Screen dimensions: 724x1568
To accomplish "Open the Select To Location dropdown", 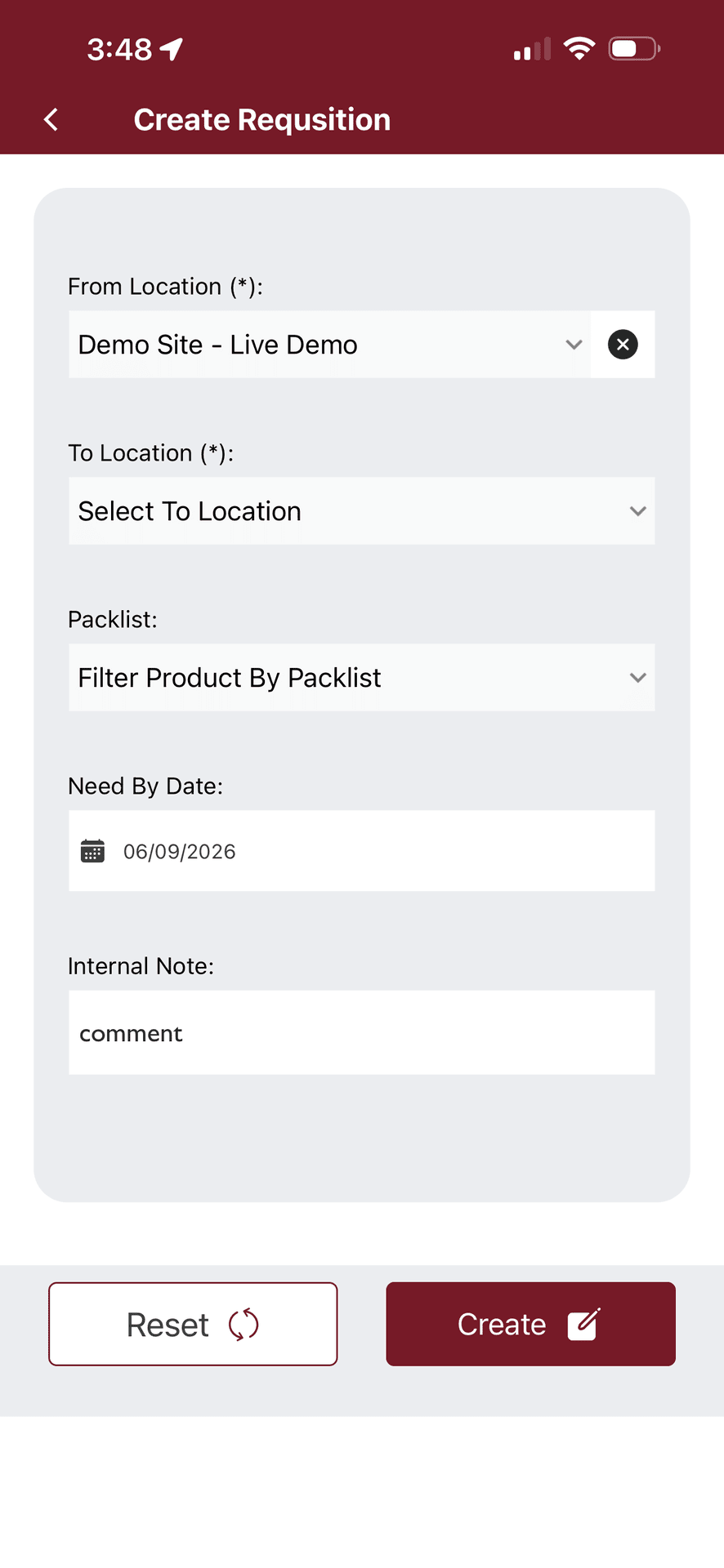I will click(362, 511).
